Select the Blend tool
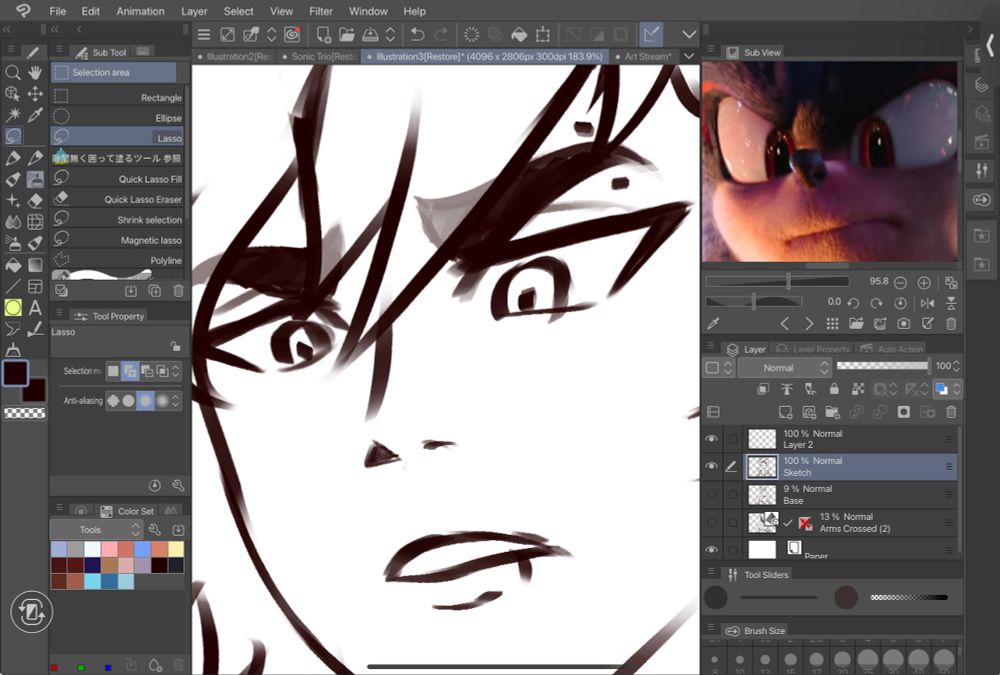This screenshot has width=1000, height=675. coord(12,222)
